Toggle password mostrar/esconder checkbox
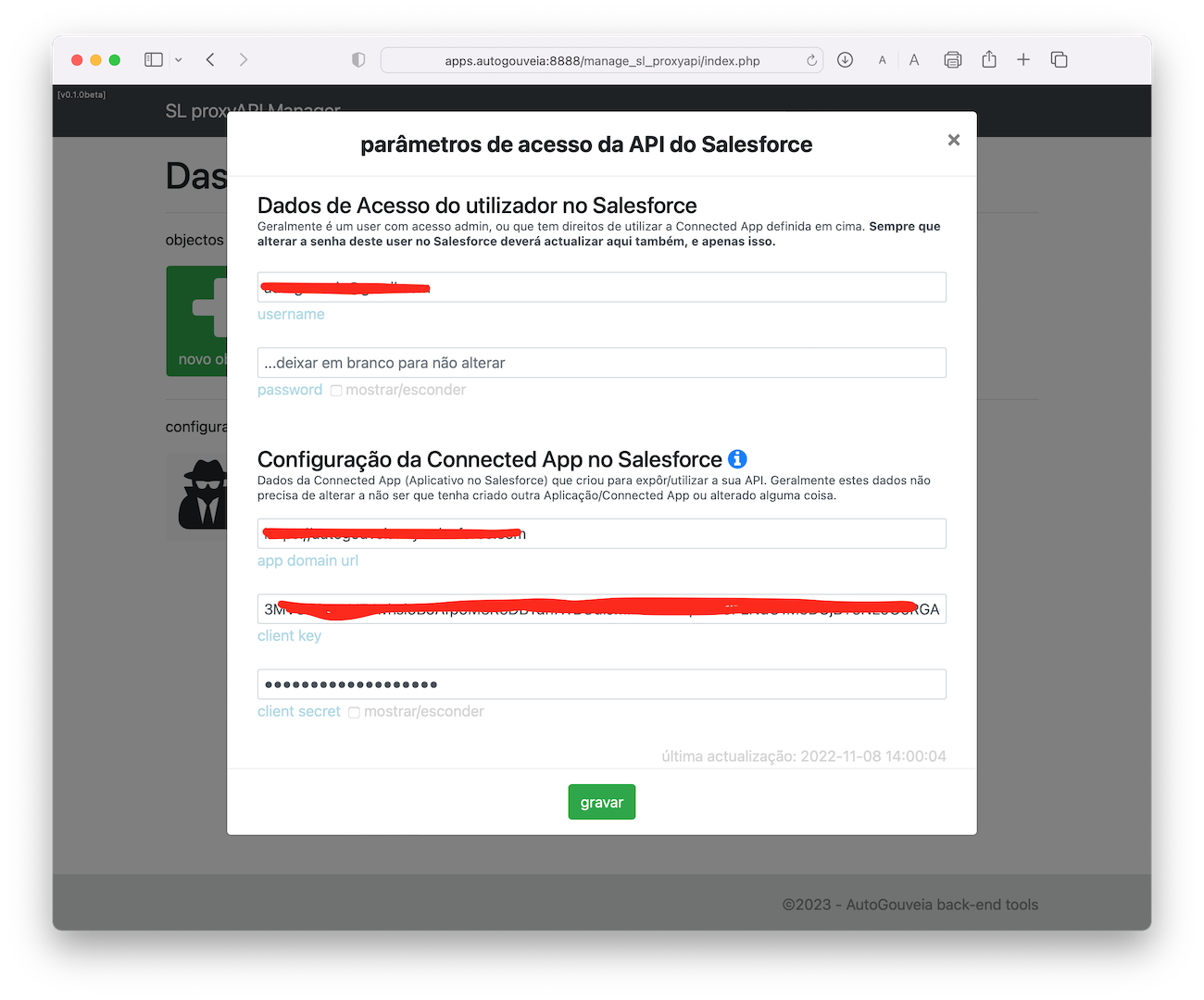The height and width of the screenshot is (1000, 1204). click(336, 391)
